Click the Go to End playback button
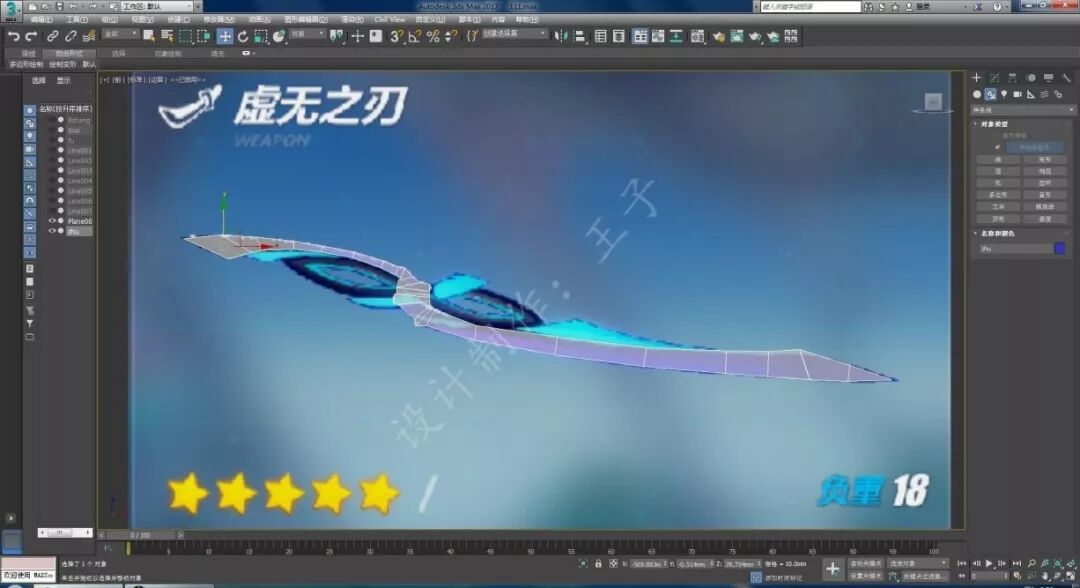The height and width of the screenshot is (588, 1080). [x=1017, y=564]
